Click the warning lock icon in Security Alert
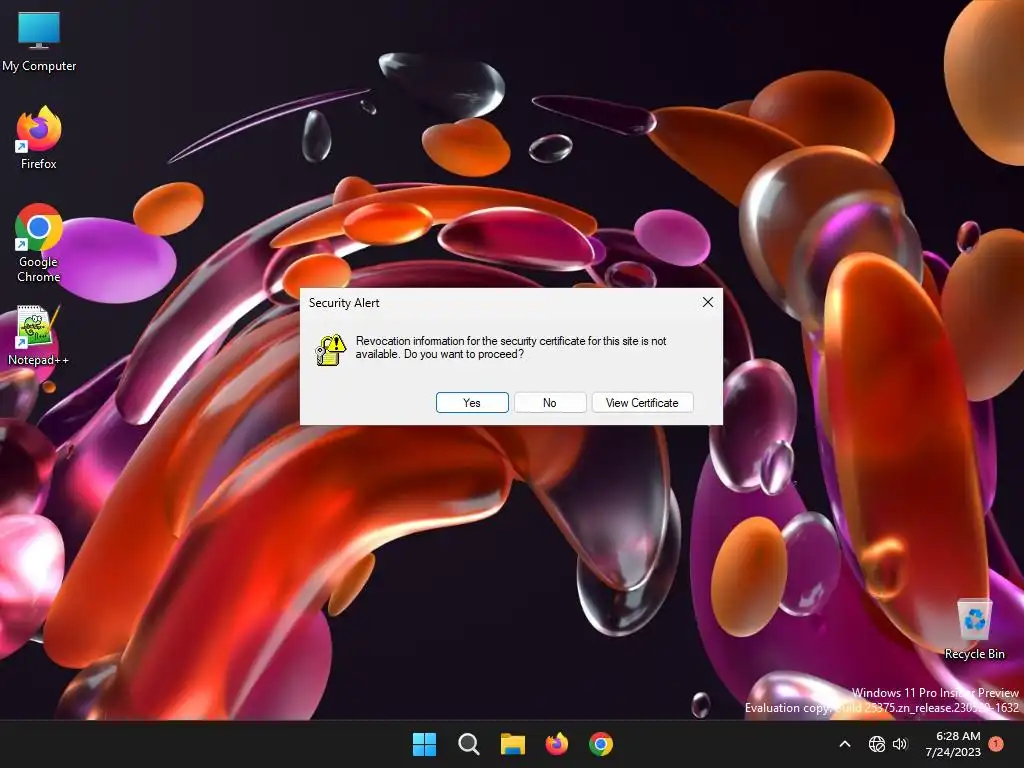 331,349
